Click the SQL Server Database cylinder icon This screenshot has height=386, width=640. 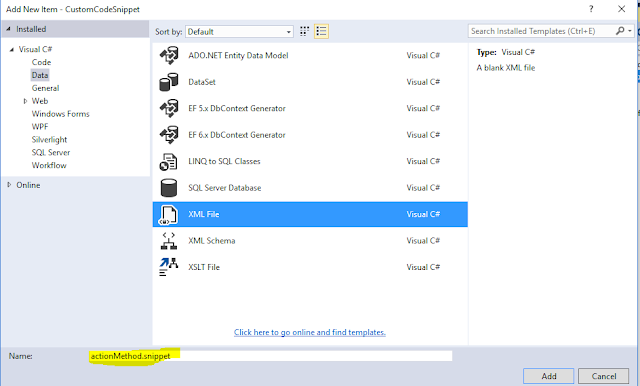coord(169,188)
